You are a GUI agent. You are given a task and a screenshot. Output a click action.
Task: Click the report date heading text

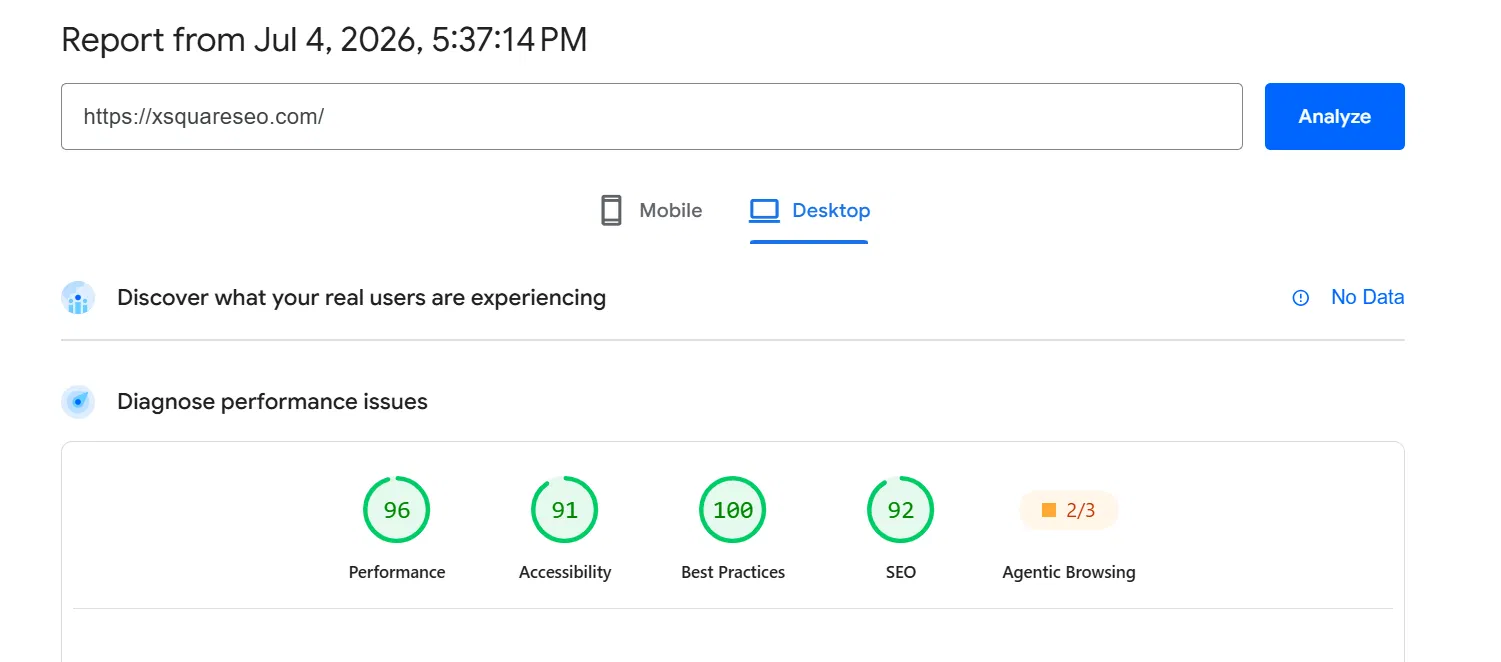point(324,39)
